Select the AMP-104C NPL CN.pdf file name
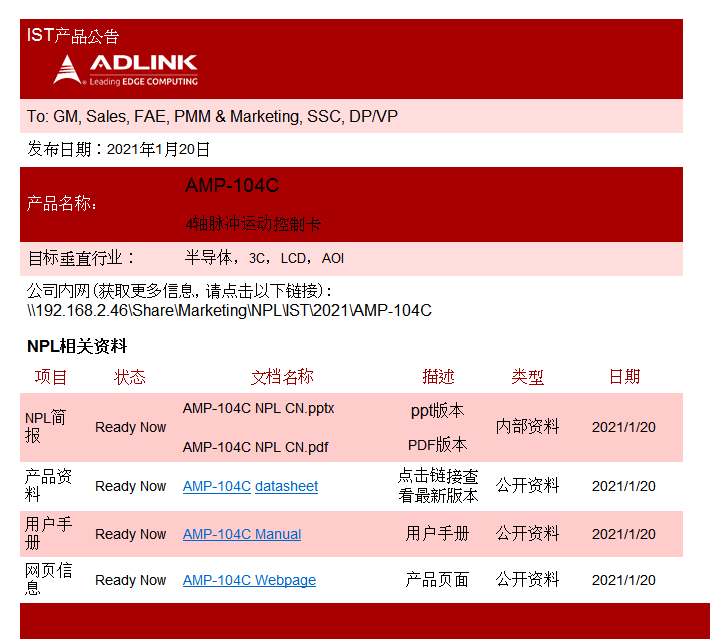Screen dimensions: 710x644 [x=255, y=447]
